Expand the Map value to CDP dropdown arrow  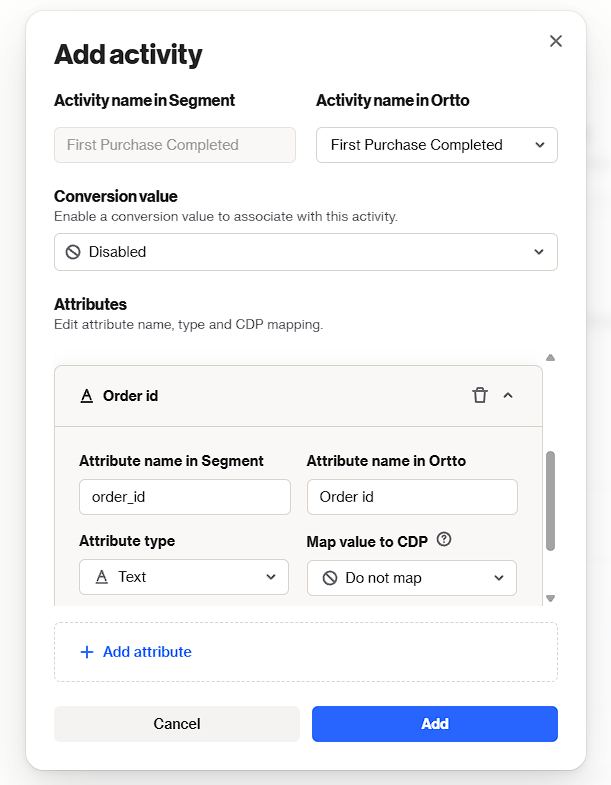coord(499,578)
